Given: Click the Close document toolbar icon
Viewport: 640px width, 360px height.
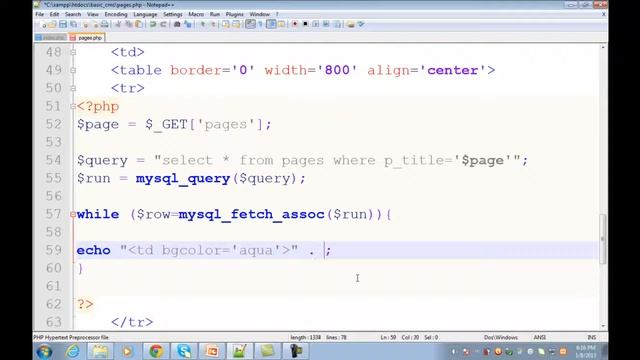Looking at the screenshot, I should [85, 24].
